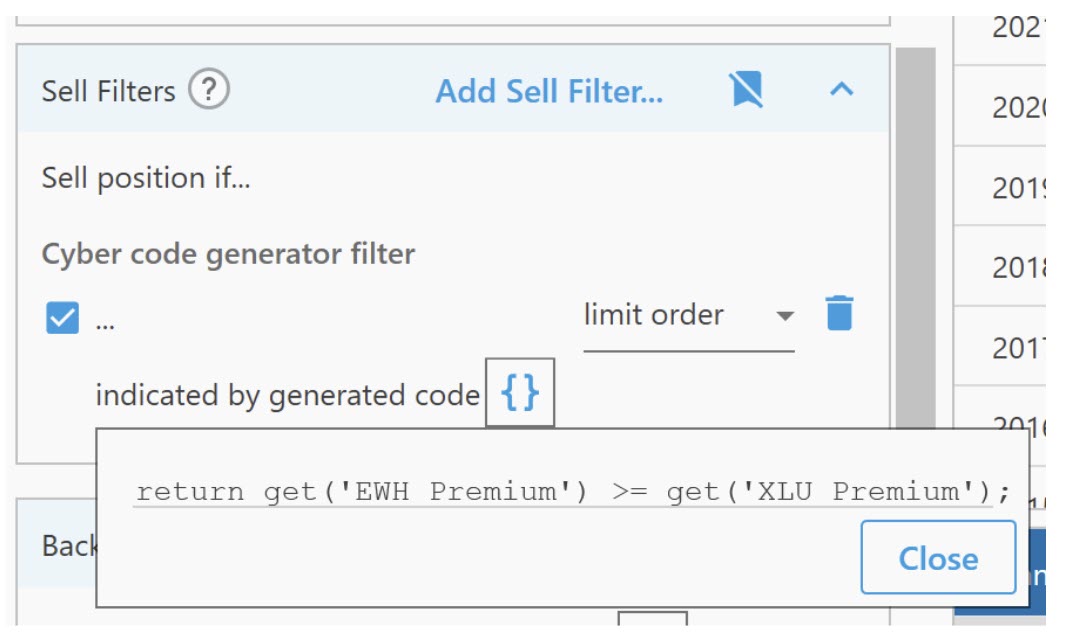Click the crossed-out bookmark icon
Viewport: 1076px width, 644px height.
point(746,91)
